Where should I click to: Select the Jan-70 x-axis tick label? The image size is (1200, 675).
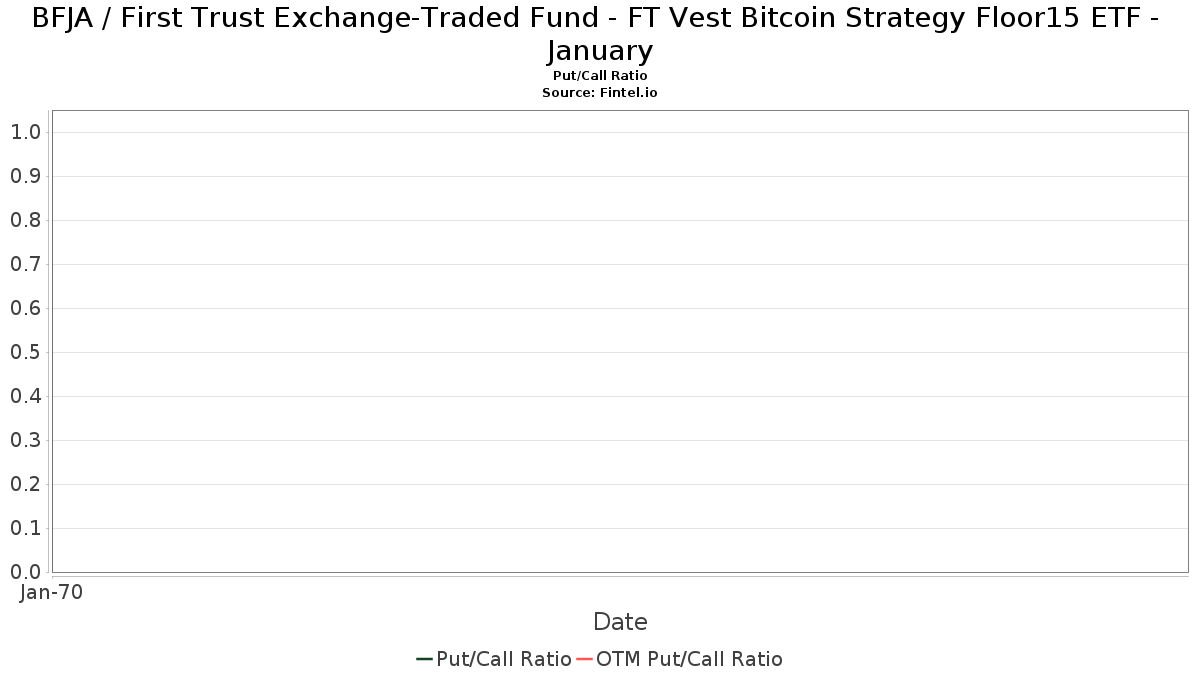pyautogui.click(x=52, y=592)
